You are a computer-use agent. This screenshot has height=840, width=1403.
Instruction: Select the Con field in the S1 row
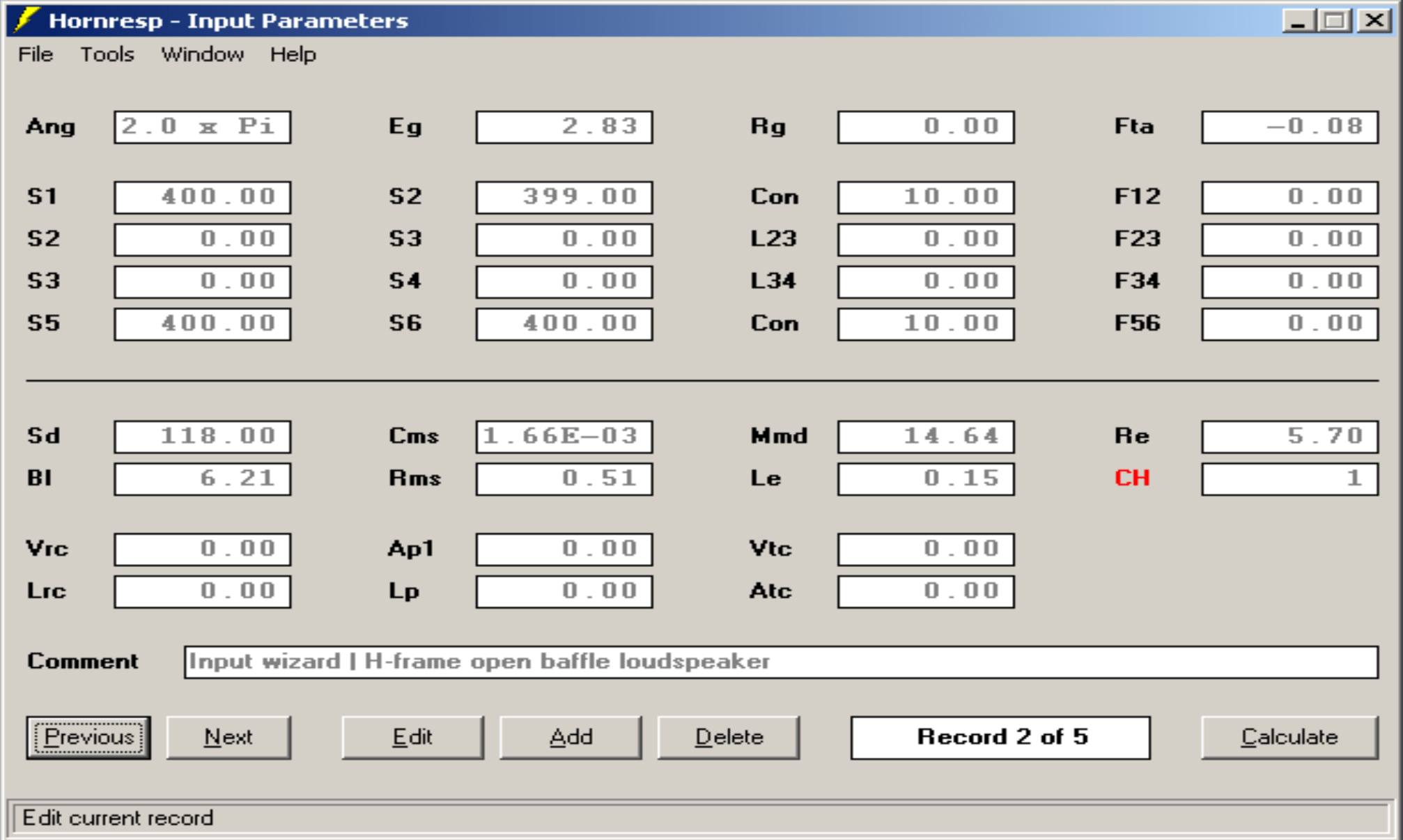coord(926,197)
